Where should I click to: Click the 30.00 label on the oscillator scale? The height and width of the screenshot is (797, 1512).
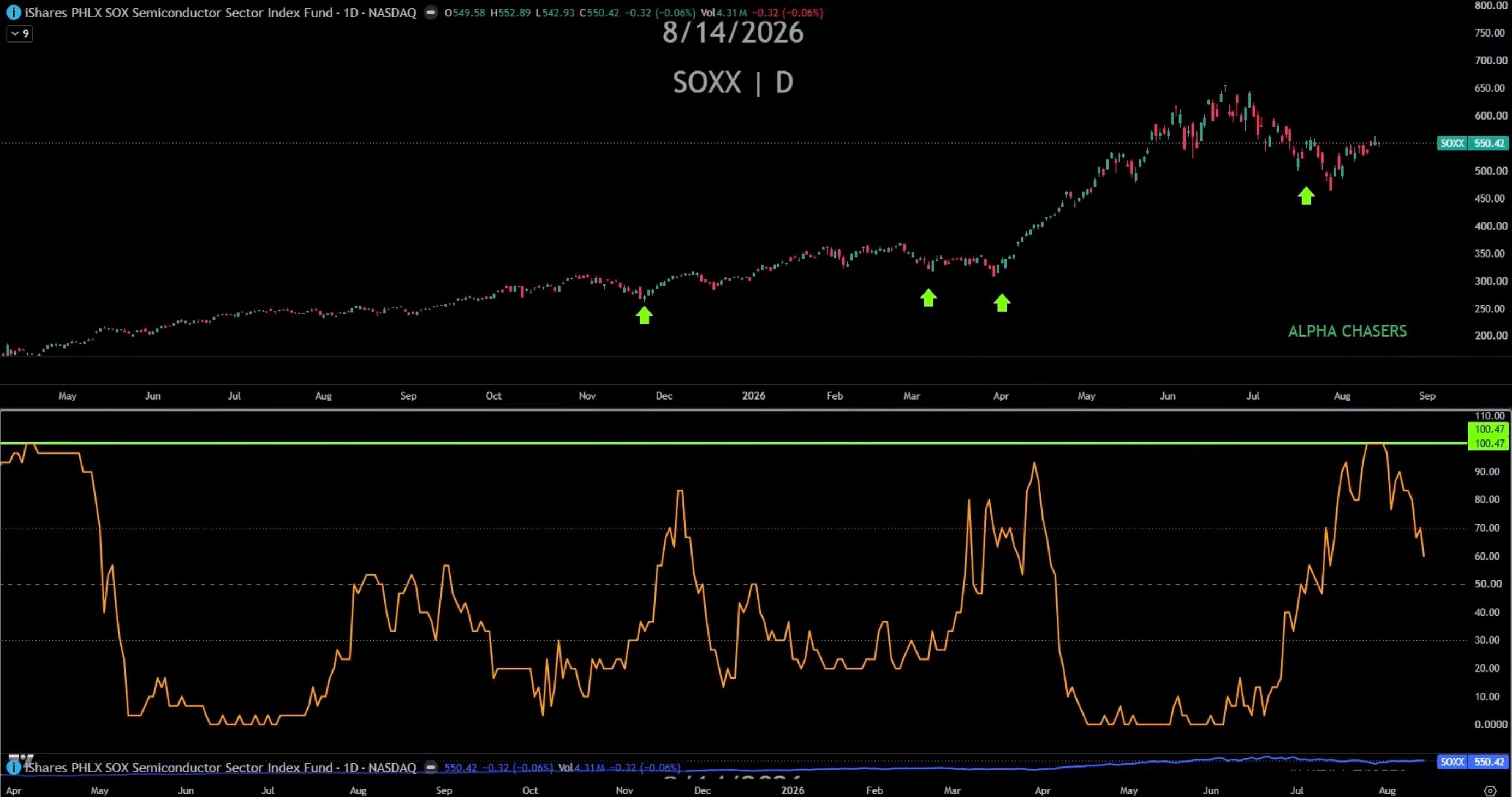(1487, 640)
